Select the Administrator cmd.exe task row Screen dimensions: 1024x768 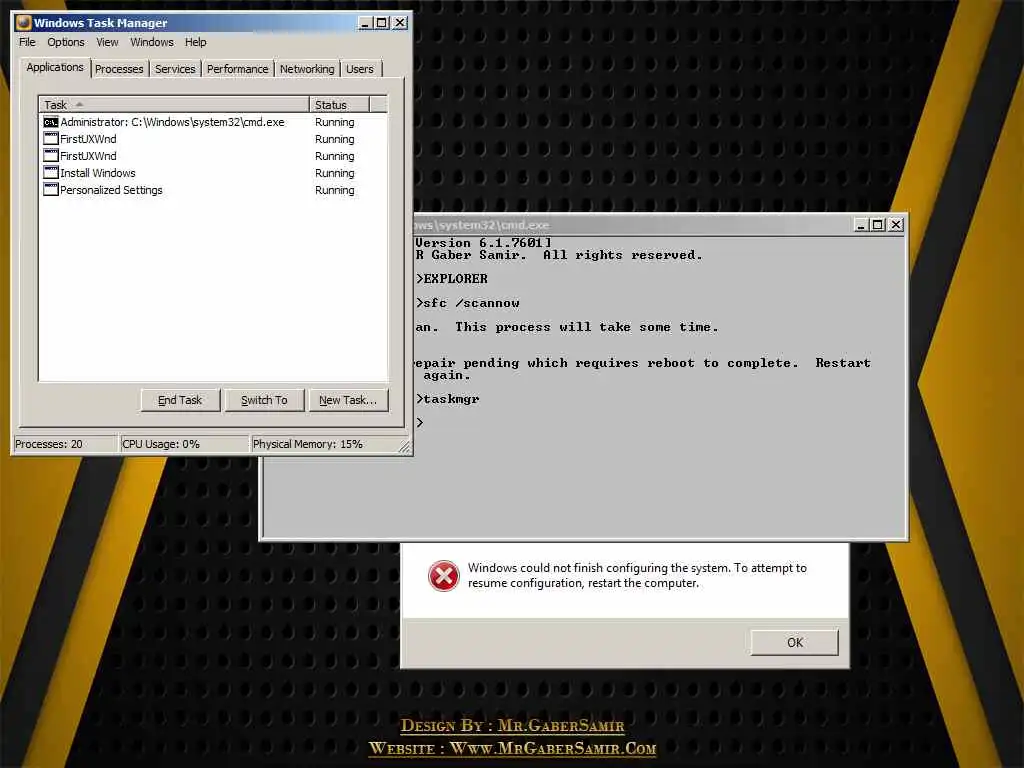pyautogui.click(x=213, y=122)
